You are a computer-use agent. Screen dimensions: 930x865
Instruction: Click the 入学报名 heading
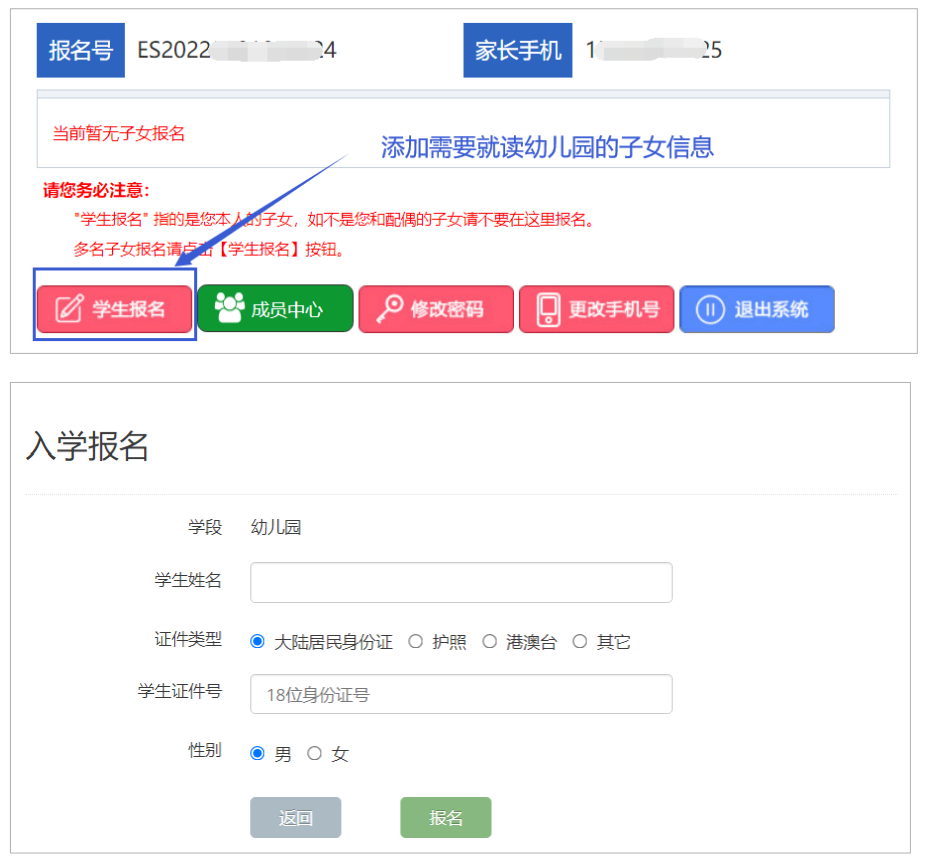(x=87, y=446)
